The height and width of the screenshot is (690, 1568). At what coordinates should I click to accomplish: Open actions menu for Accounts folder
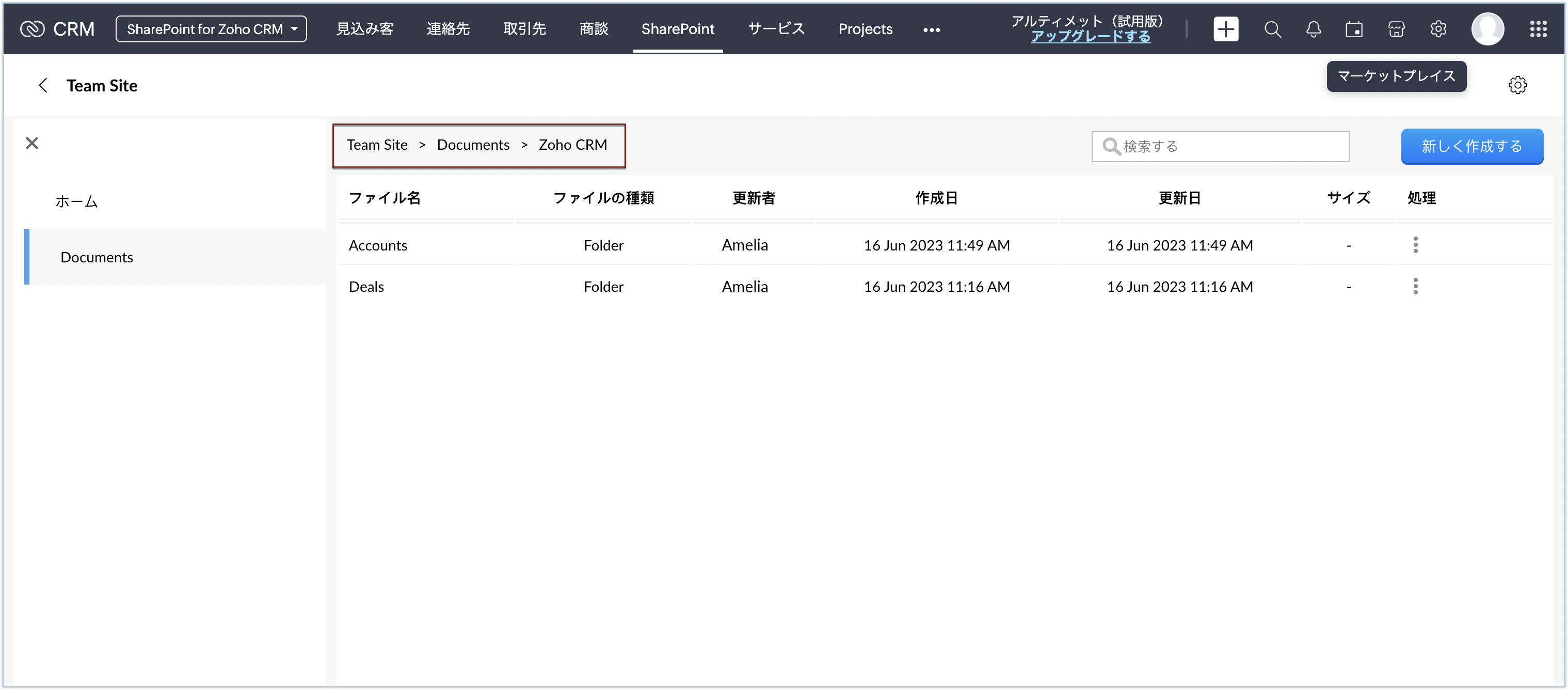pos(1415,245)
